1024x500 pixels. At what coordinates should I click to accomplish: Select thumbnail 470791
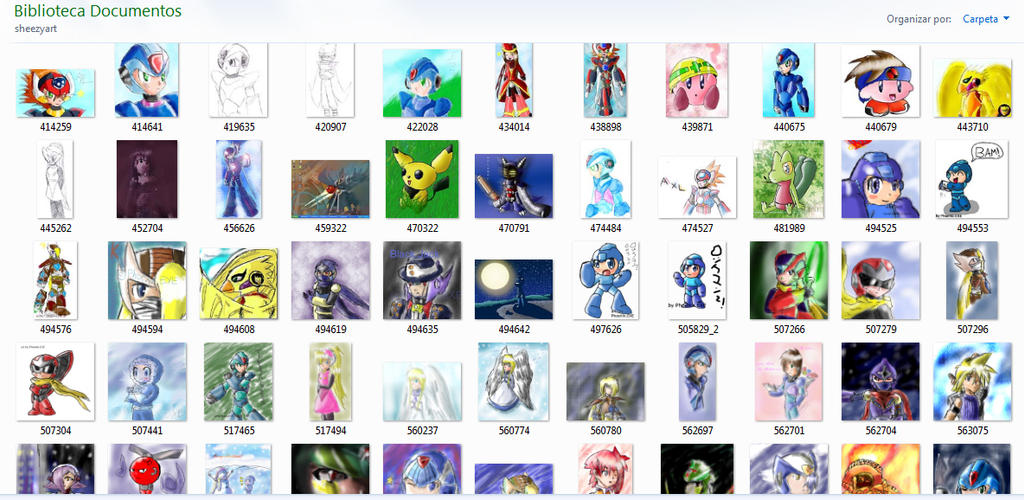514,186
